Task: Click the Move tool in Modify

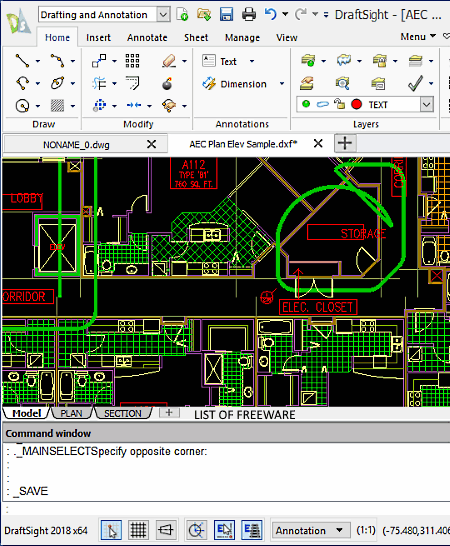Action: pyautogui.click(x=99, y=105)
